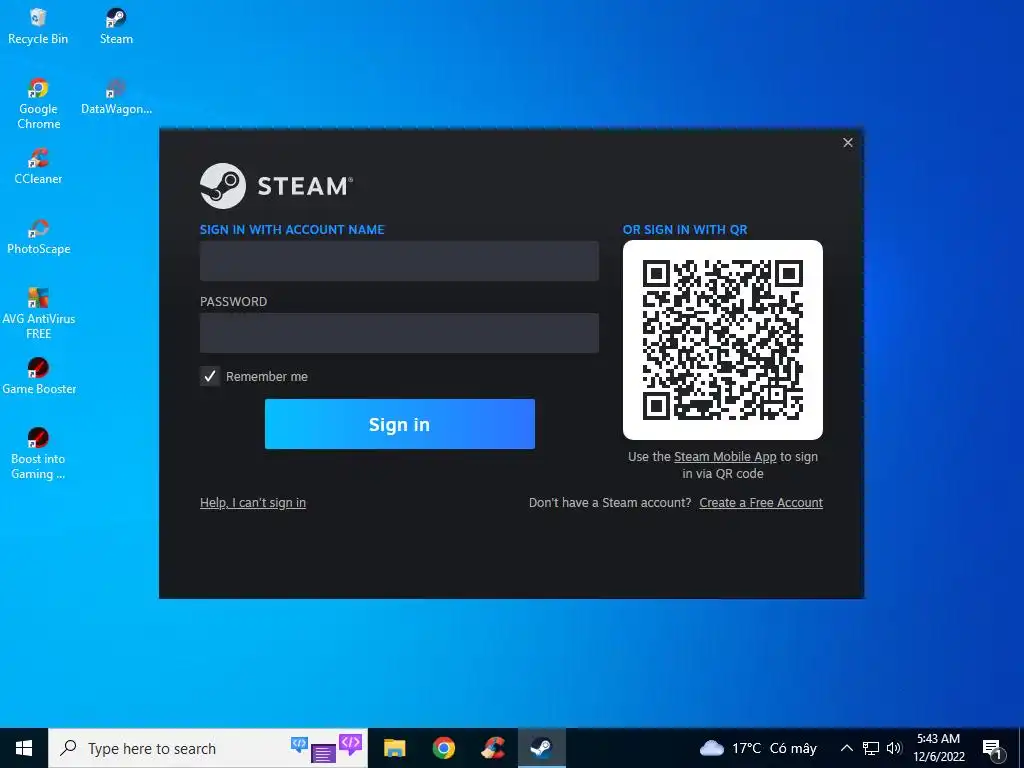
Task: Open the AVG AntiVirus FREE shortcut
Action: coord(38,313)
